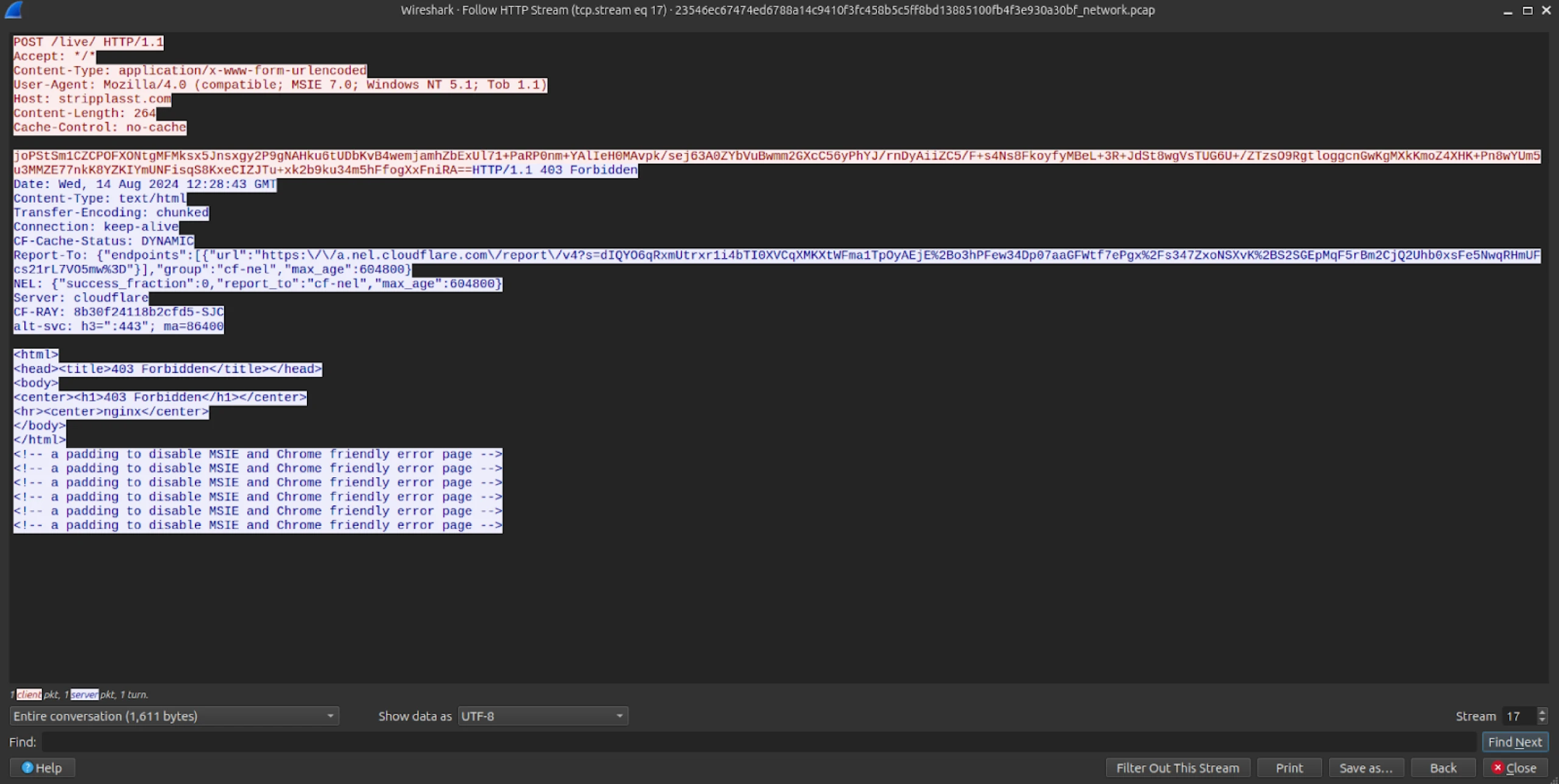This screenshot has width=1559, height=784.
Task: Open the Save as… dialog
Action: [x=1366, y=768]
